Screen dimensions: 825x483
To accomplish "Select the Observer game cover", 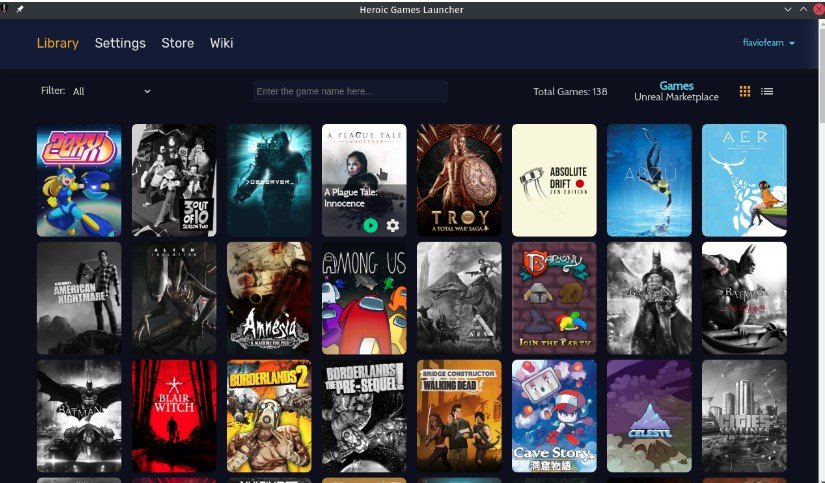I will (269, 180).
